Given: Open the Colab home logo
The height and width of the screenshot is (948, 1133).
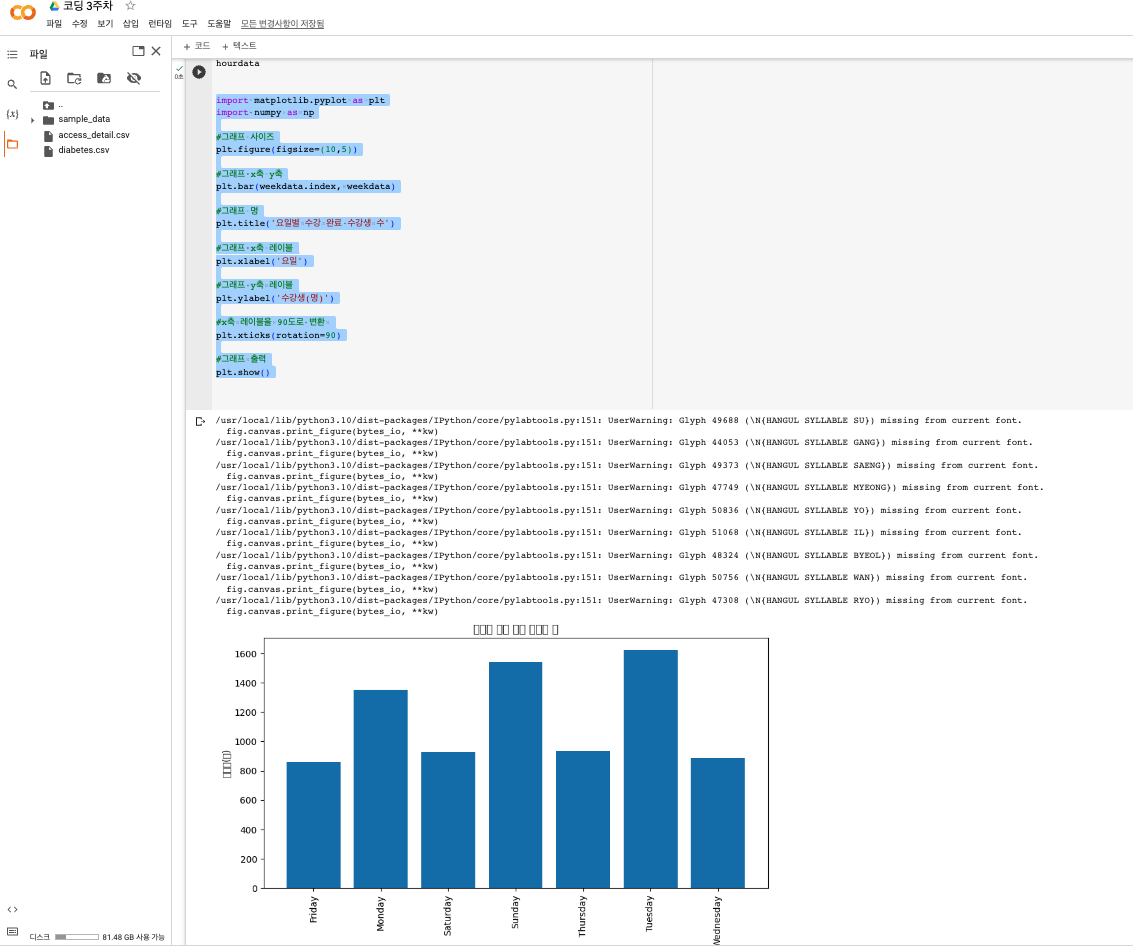Looking at the screenshot, I should click(22, 12).
